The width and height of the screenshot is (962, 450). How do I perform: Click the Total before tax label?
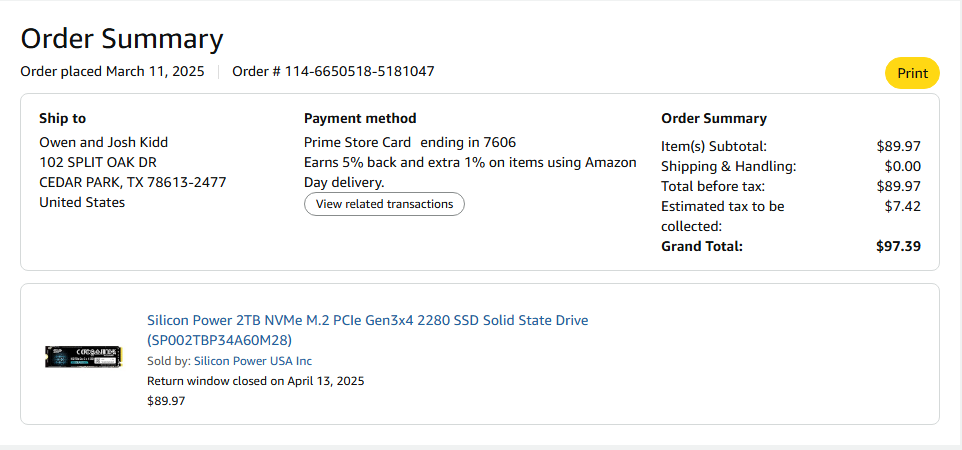(713, 186)
